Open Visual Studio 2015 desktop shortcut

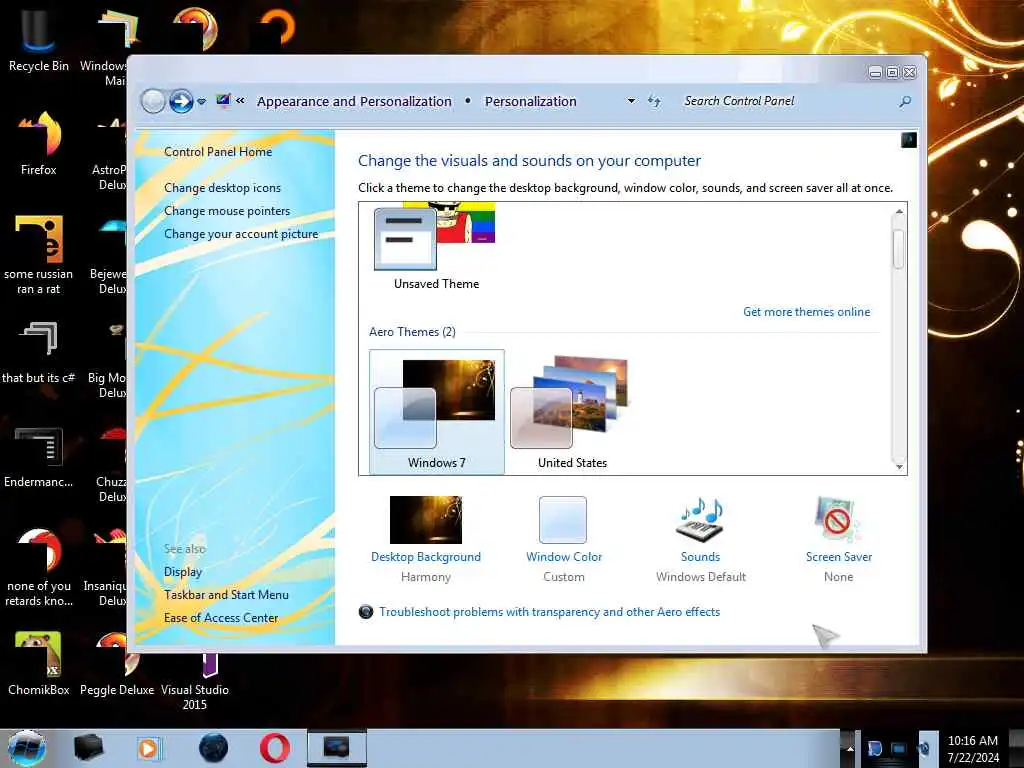pos(195,679)
